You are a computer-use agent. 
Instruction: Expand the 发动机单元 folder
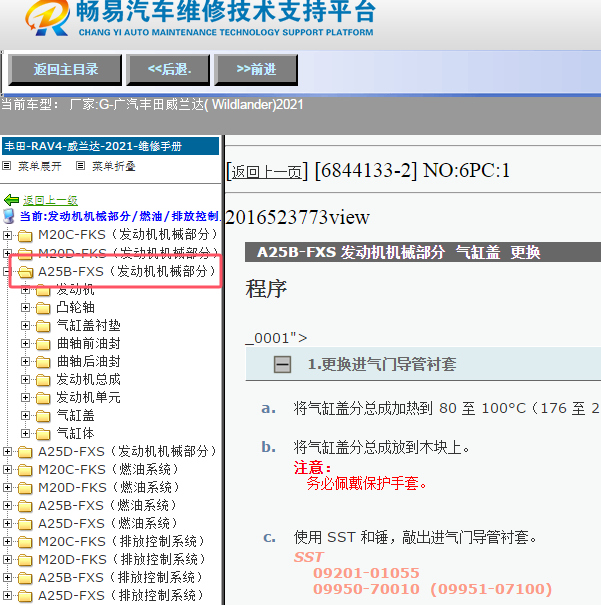[x=25, y=397]
